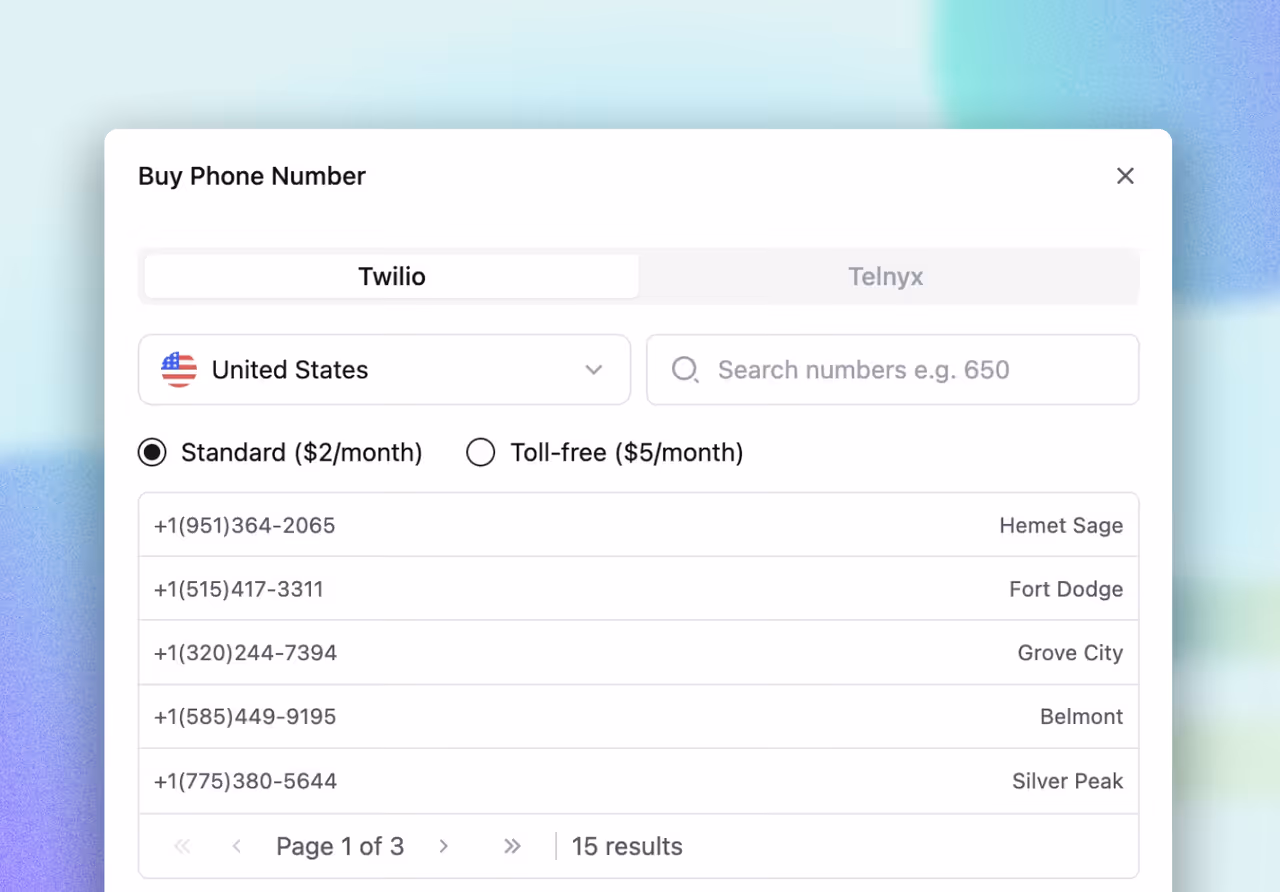Screen dimensions: 1280x892
Task: Click the Buy Phone Number title
Action: [252, 176]
